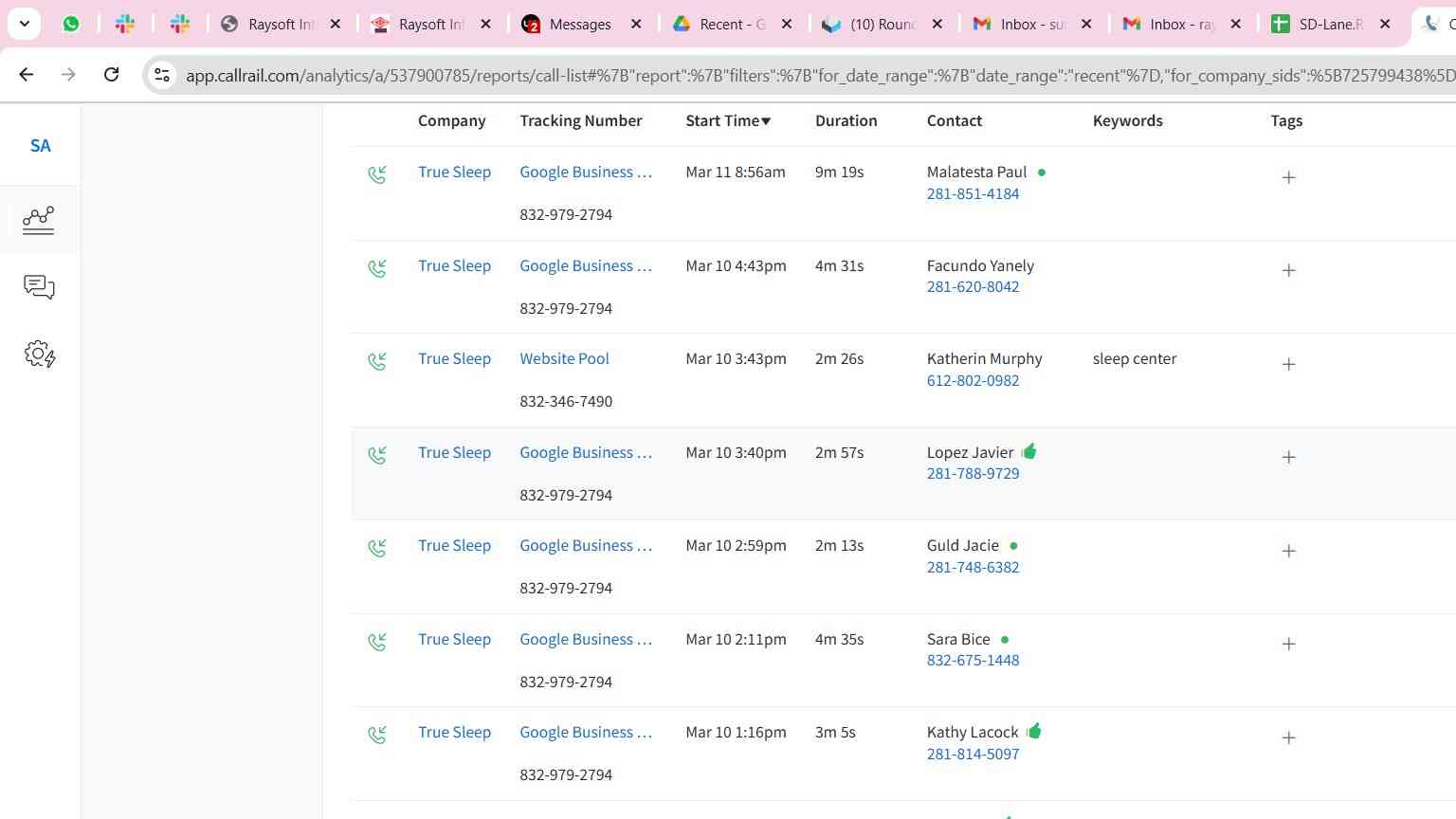Go back with browser back arrow
Image resolution: width=1456 pixels, height=819 pixels.
(27, 74)
